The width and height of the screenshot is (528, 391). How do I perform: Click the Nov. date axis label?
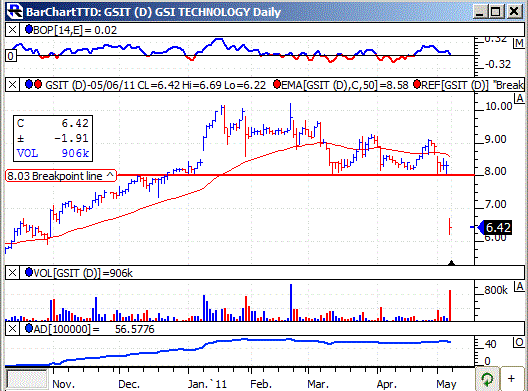pos(64,384)
